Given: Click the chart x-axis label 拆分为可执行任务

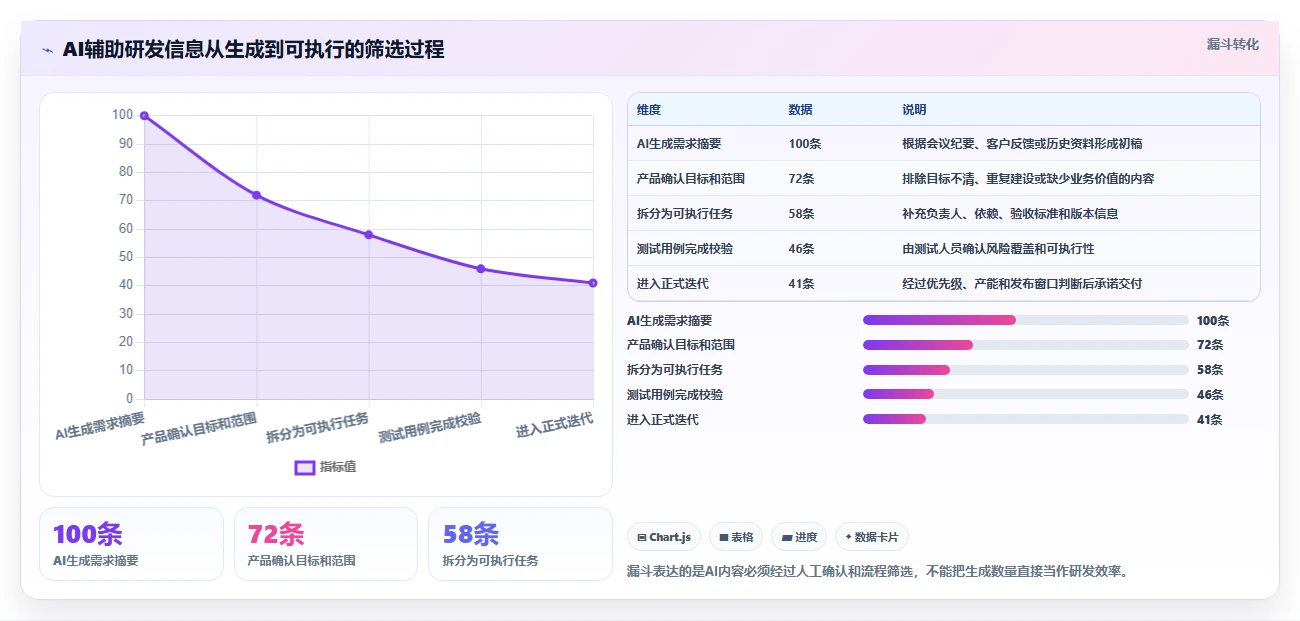Looking at the screenshot, I should pyautogui.click(x=318, y=427).
